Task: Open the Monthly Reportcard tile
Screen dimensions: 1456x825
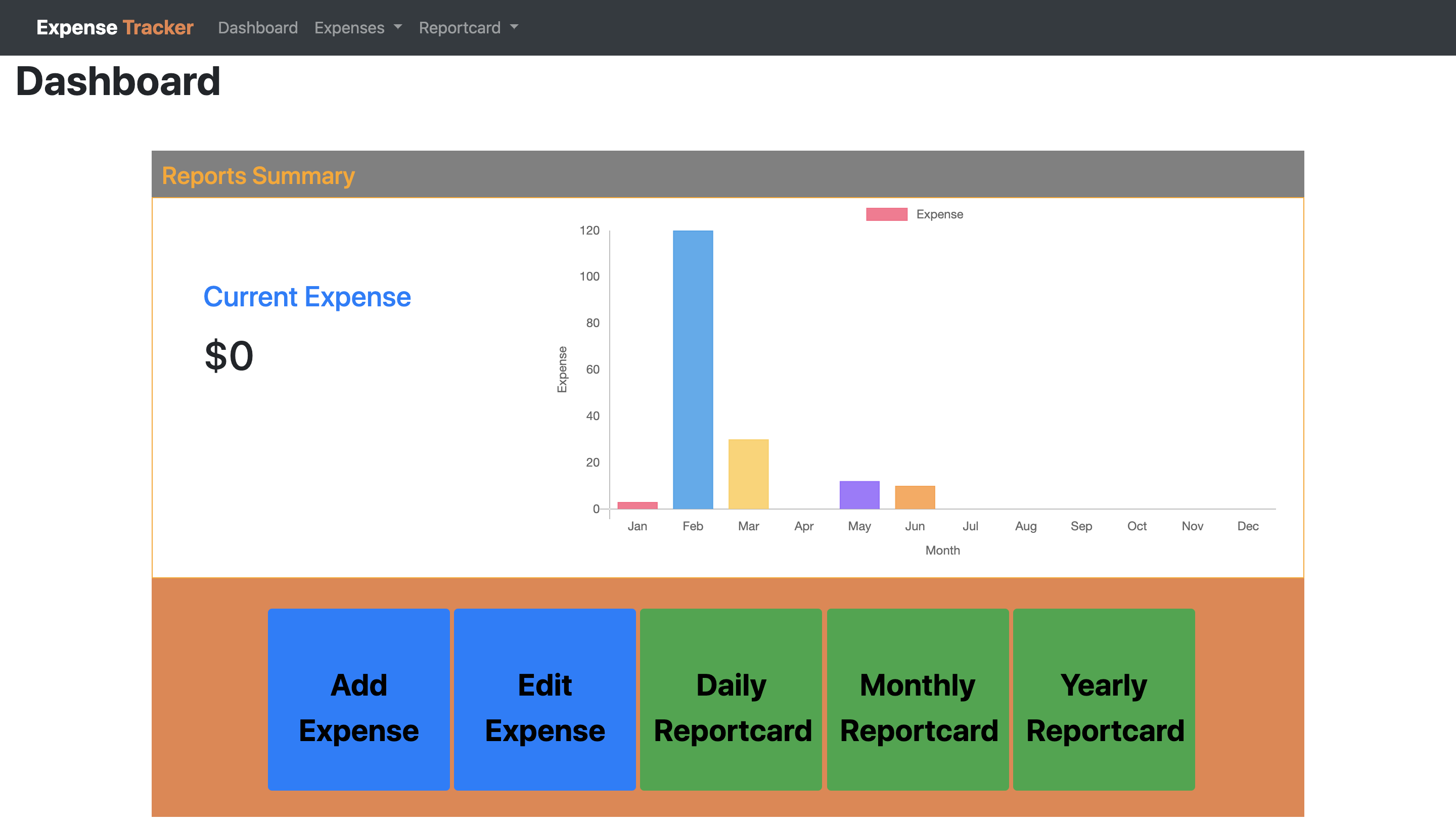Action: point(917,699)
